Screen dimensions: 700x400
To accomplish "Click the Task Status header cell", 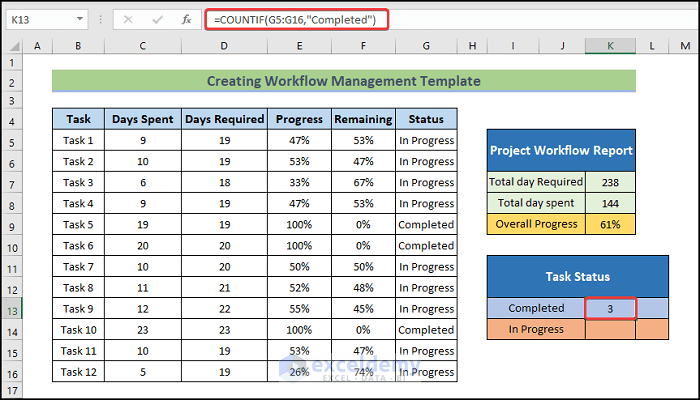I will [x=578, y=277].
